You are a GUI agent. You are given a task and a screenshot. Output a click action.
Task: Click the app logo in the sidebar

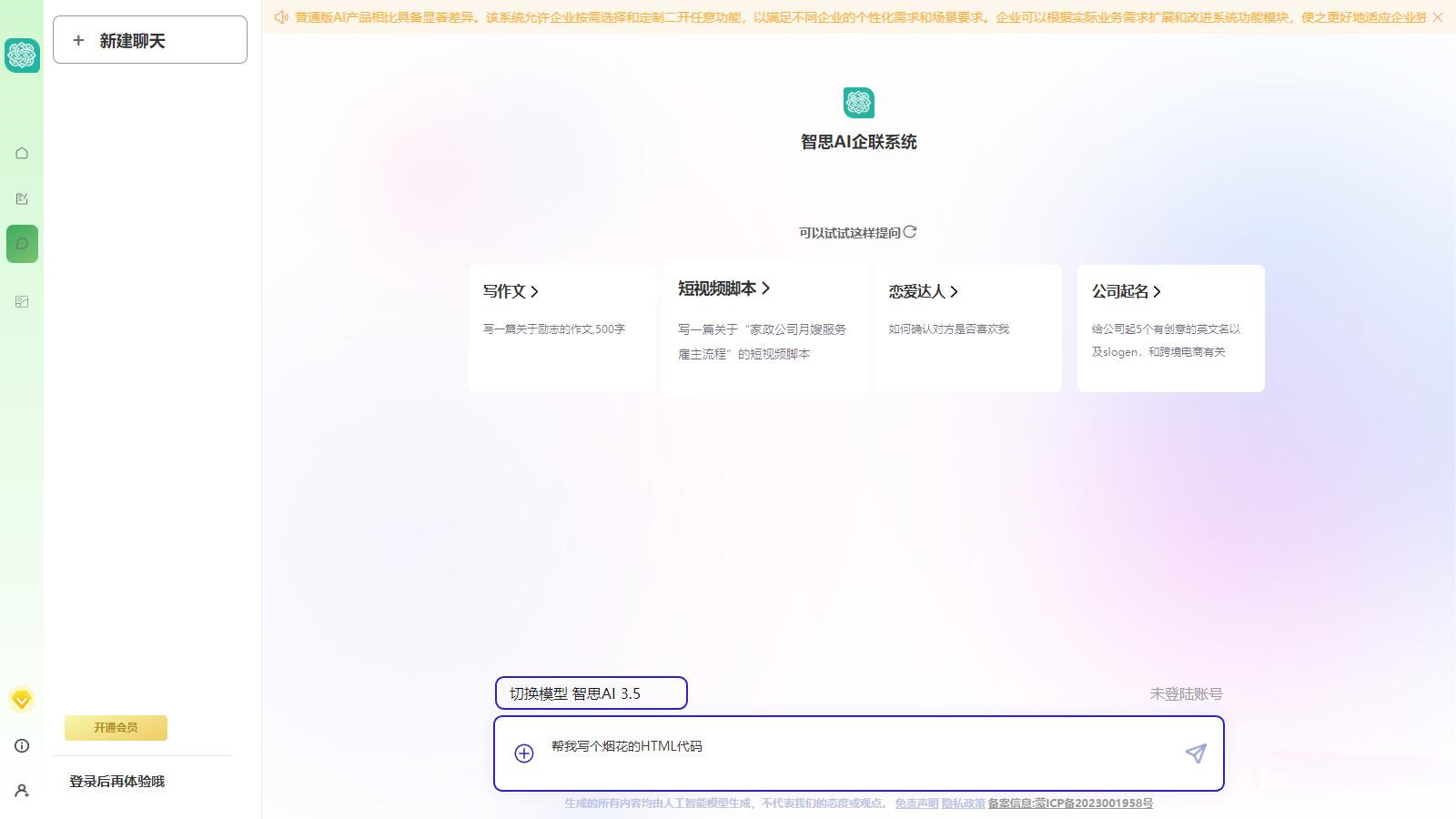[x=22, y=56]
